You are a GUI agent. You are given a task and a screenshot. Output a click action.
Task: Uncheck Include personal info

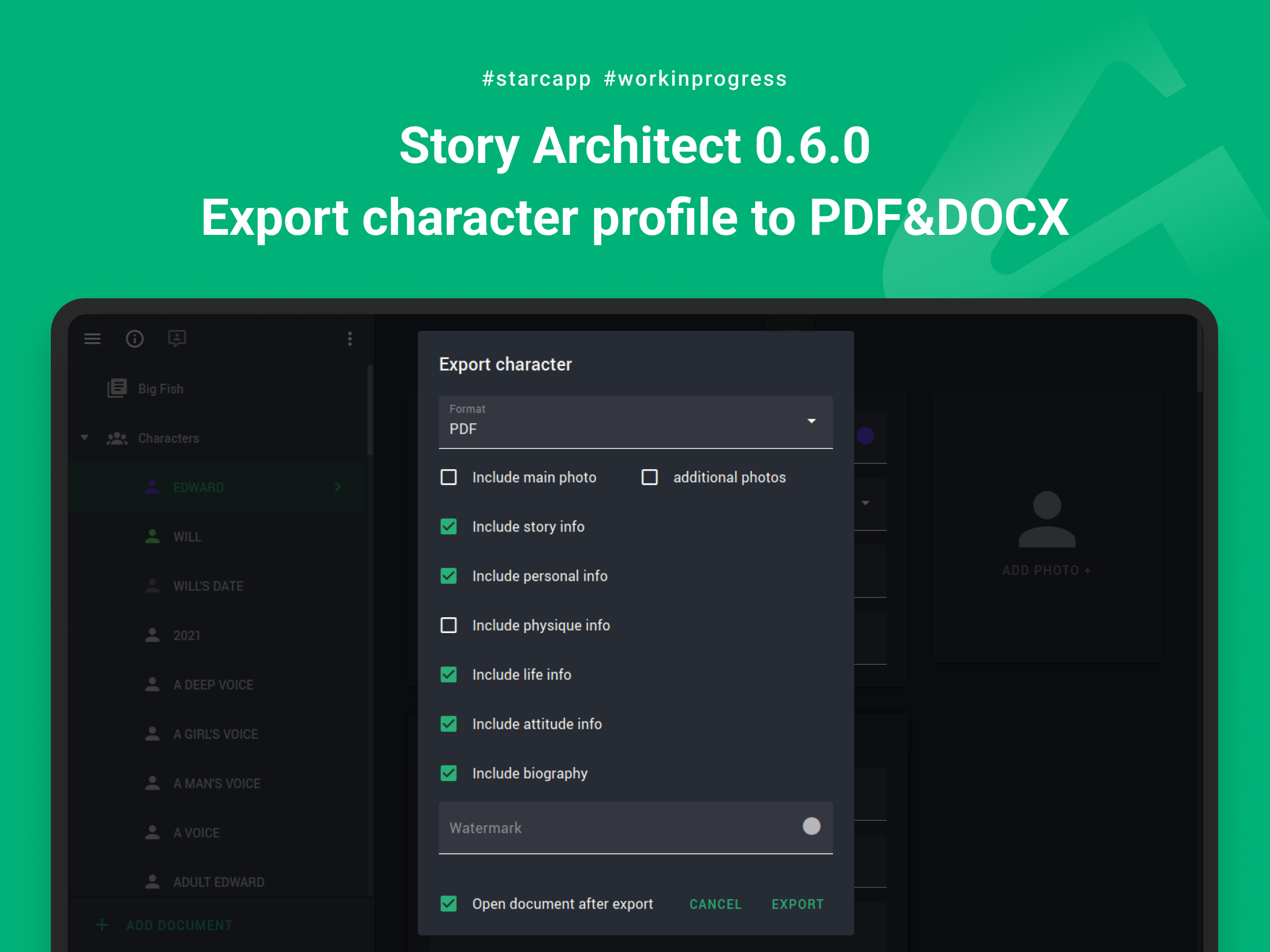[x=448, y=576]
